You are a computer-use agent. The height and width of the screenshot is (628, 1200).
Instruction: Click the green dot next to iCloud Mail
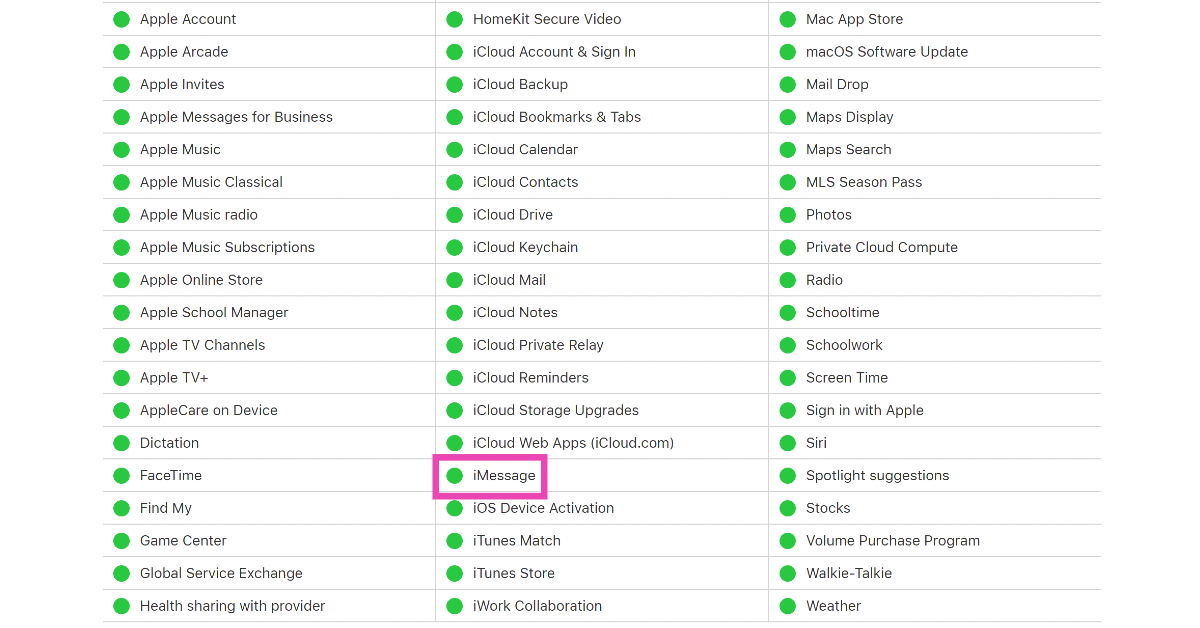(454, 280)
